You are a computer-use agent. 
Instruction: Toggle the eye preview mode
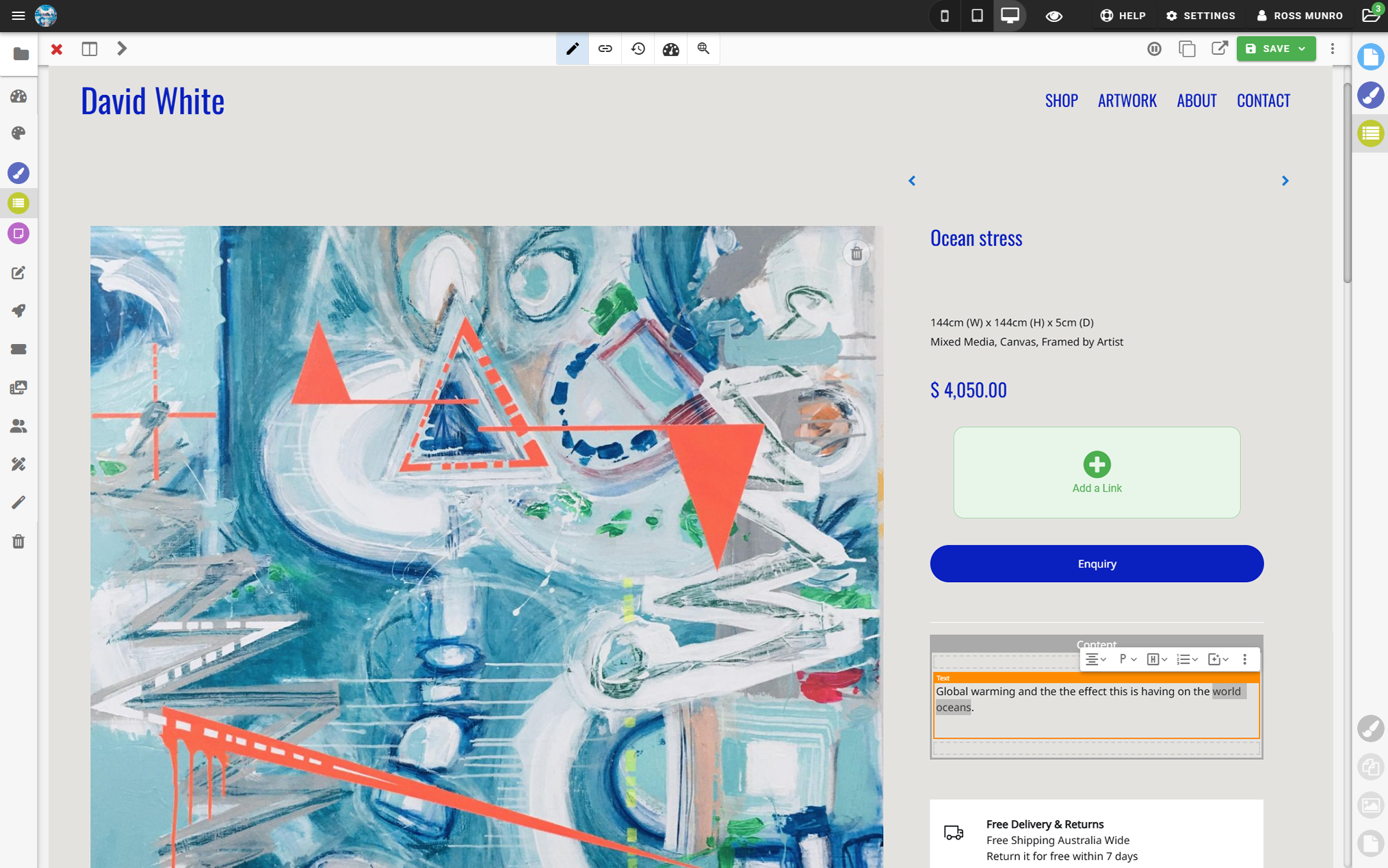pyautogui.click(x=1053, y=15)
